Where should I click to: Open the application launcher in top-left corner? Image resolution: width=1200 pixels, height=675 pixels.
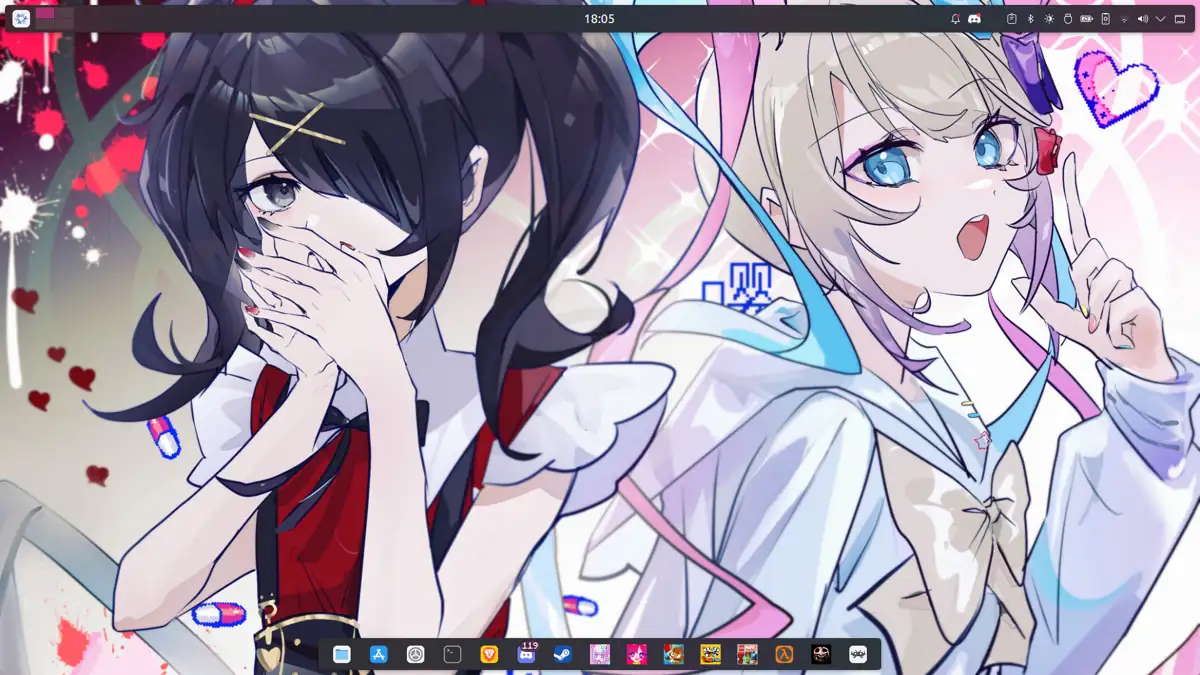pyautogui.click(x=21, y=19)
